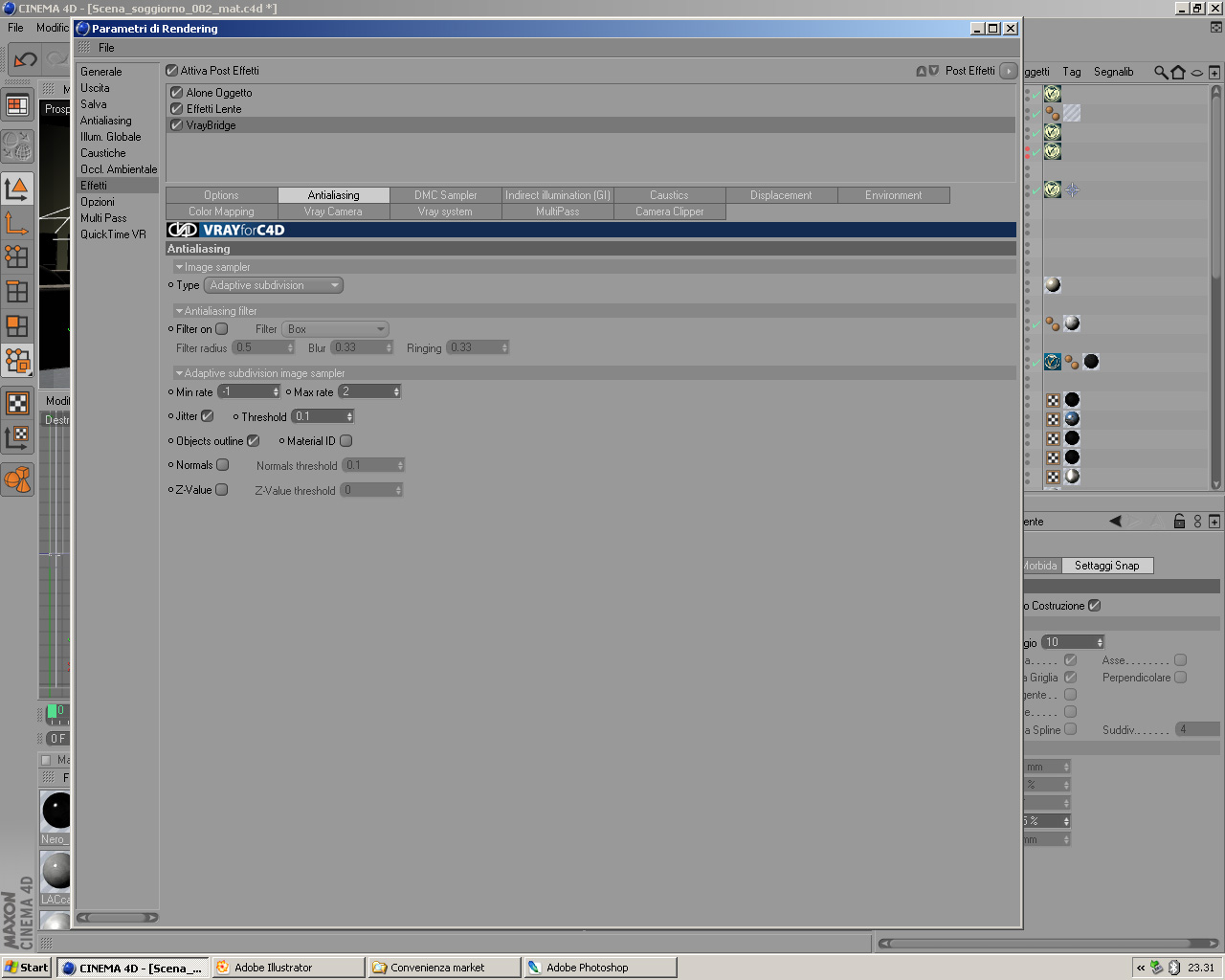Select the Model tool icon
Image resolution: width=1225 pixels, height=980 pixels.
click(17, 189)
